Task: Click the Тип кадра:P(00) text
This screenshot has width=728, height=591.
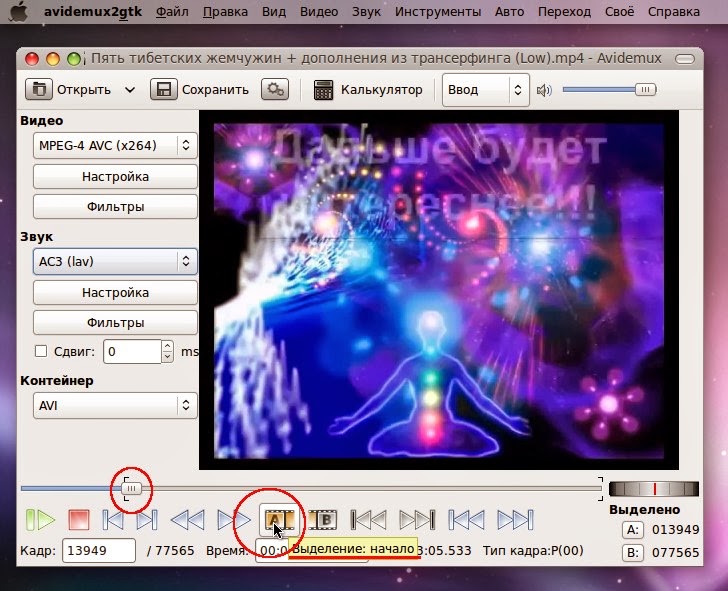Action: (533, 551)
